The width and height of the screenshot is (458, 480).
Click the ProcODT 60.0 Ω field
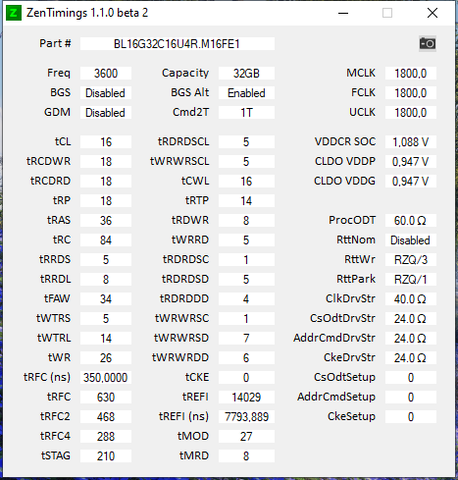(x=411, y=221)
